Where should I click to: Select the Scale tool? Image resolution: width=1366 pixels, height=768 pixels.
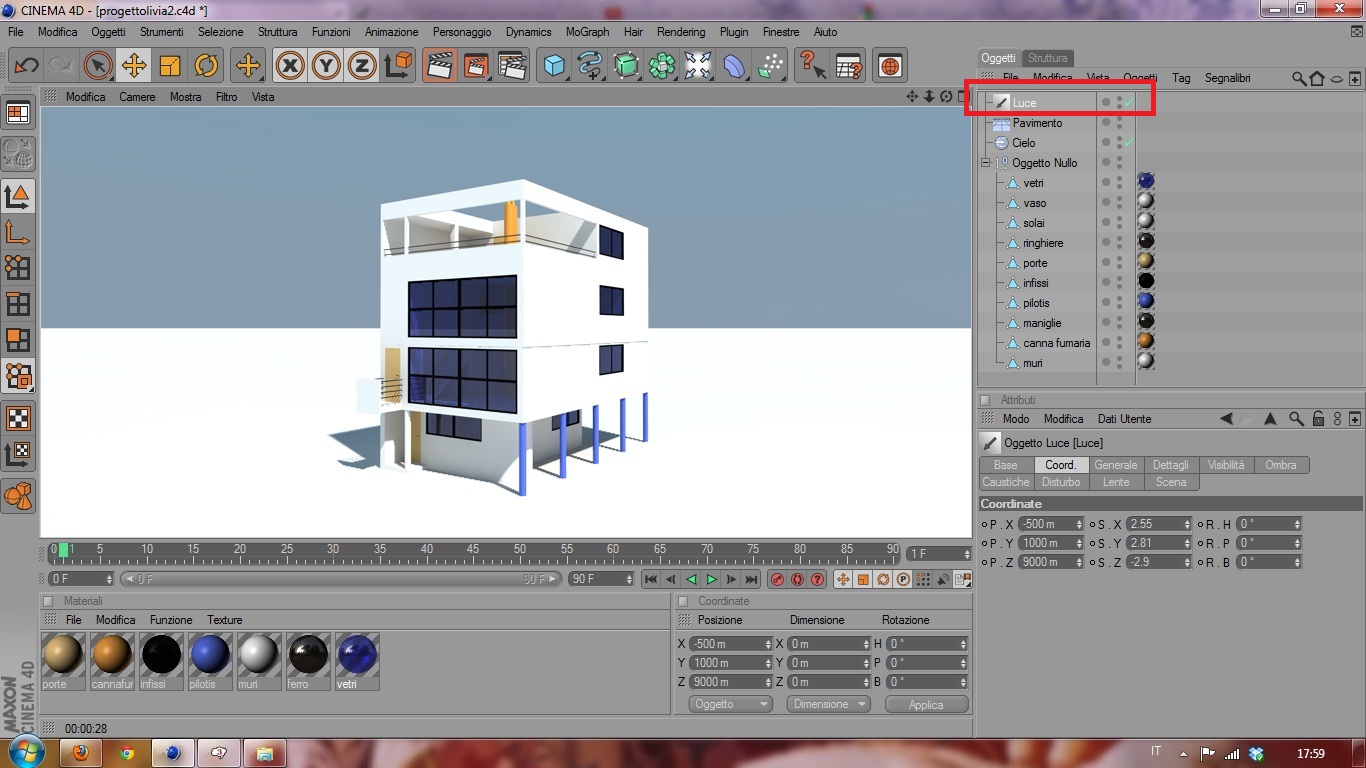[x=170, y=66]
